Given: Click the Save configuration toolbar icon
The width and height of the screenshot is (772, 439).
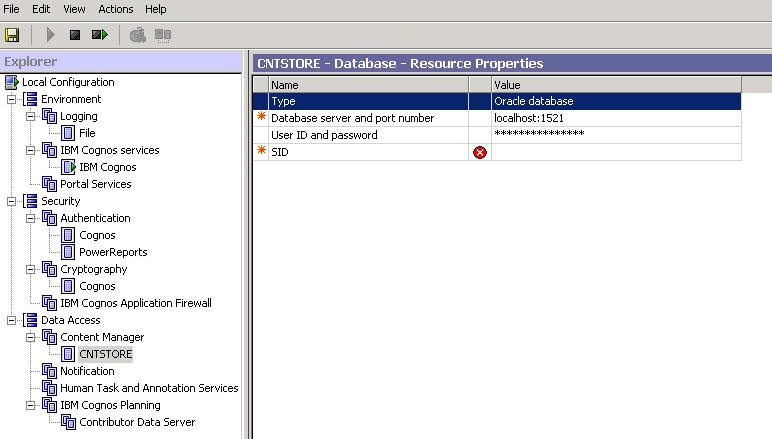Looking at the screenshot, I should (12, 35).
